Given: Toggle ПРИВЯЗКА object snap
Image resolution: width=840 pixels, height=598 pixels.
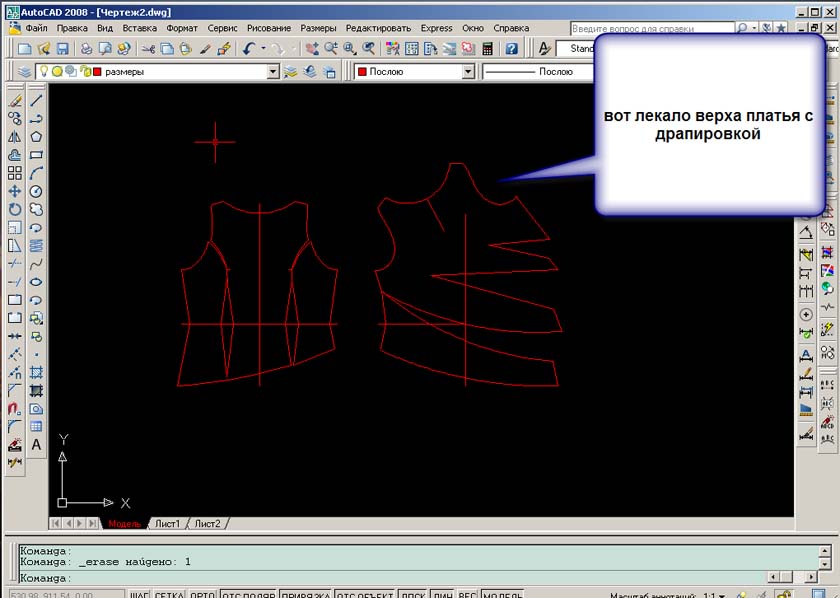Looking at the screenshot, I should pyautogui.click(x=306, y=595).
